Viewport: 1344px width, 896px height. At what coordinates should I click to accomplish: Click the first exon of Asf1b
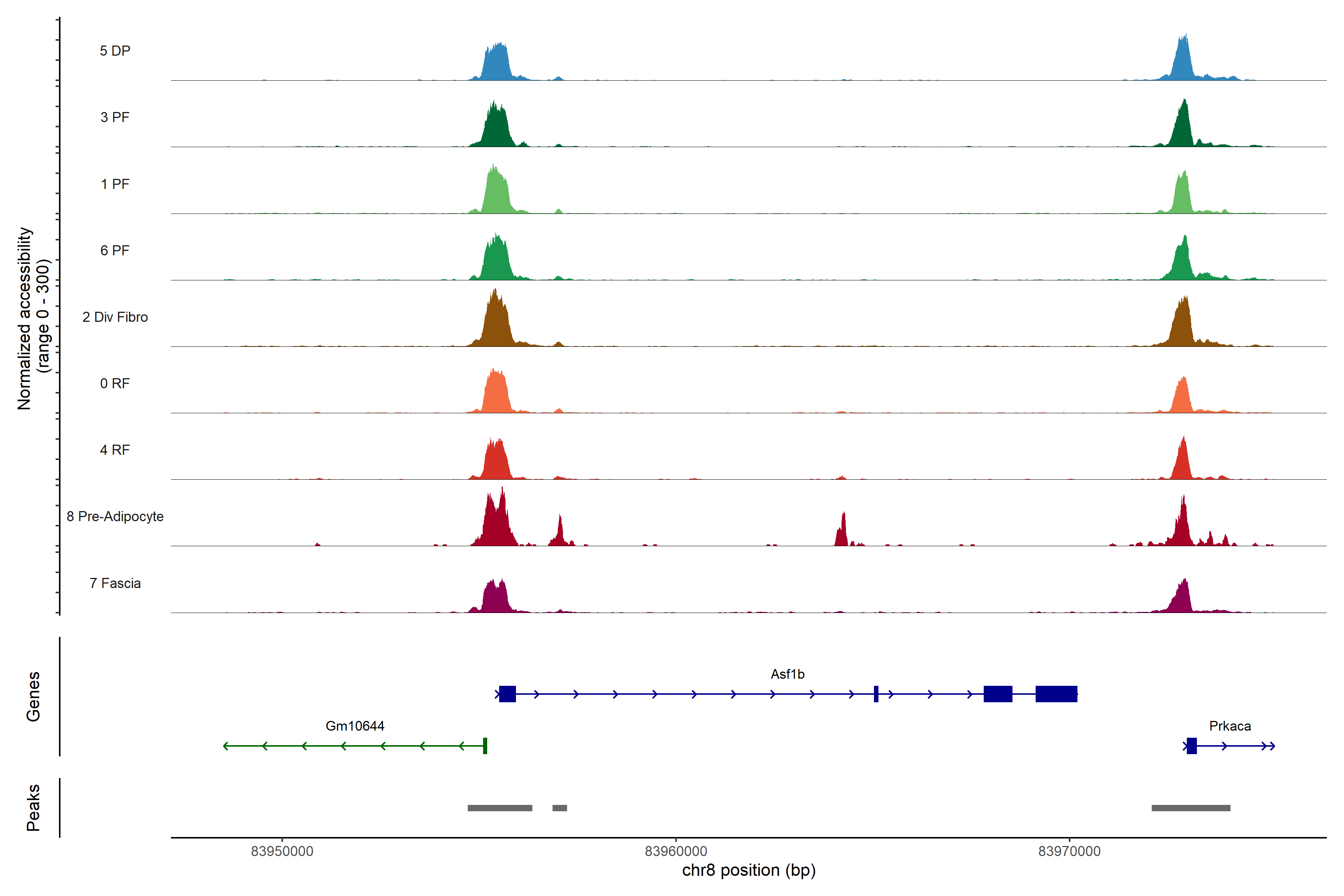pos(507,694)
